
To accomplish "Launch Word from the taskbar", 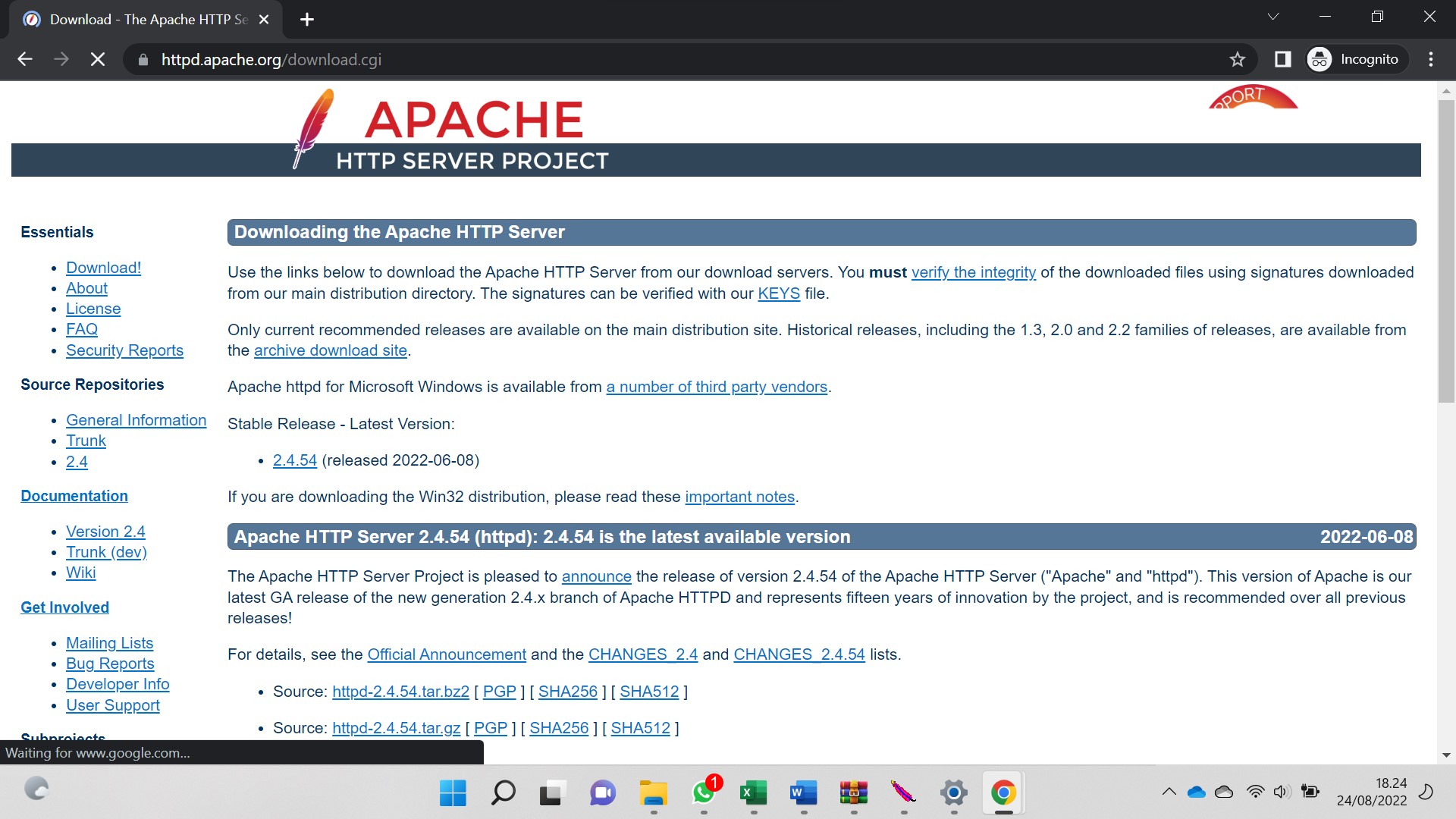I will [802, 793].
